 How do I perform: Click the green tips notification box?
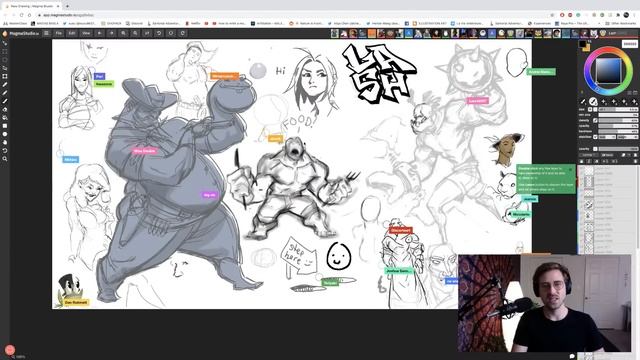point(546,178)
